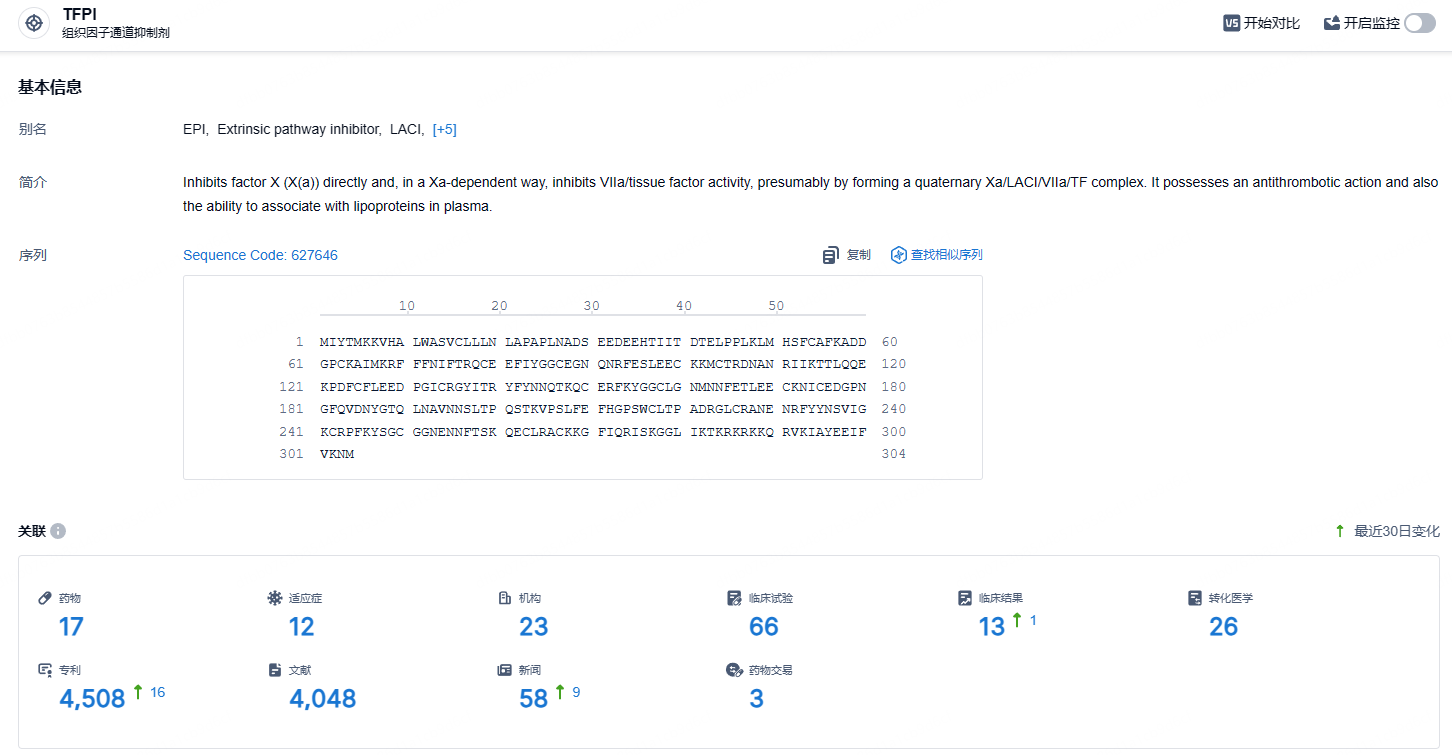1452x755 pixels.
Task: Expand the +5 more aliases
Action: click(x=444, y=129)
